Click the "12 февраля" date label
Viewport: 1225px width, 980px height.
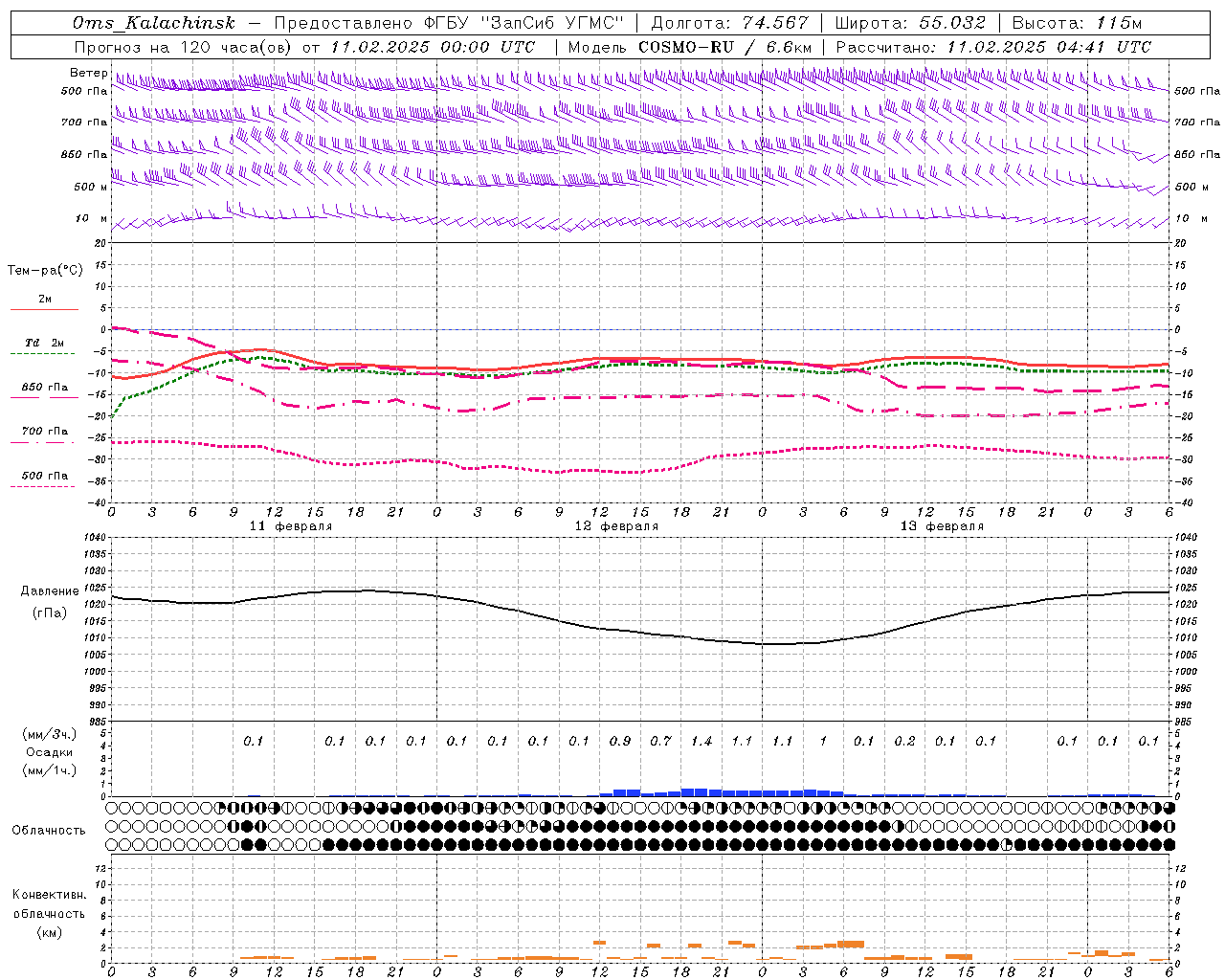coord(616,526)
